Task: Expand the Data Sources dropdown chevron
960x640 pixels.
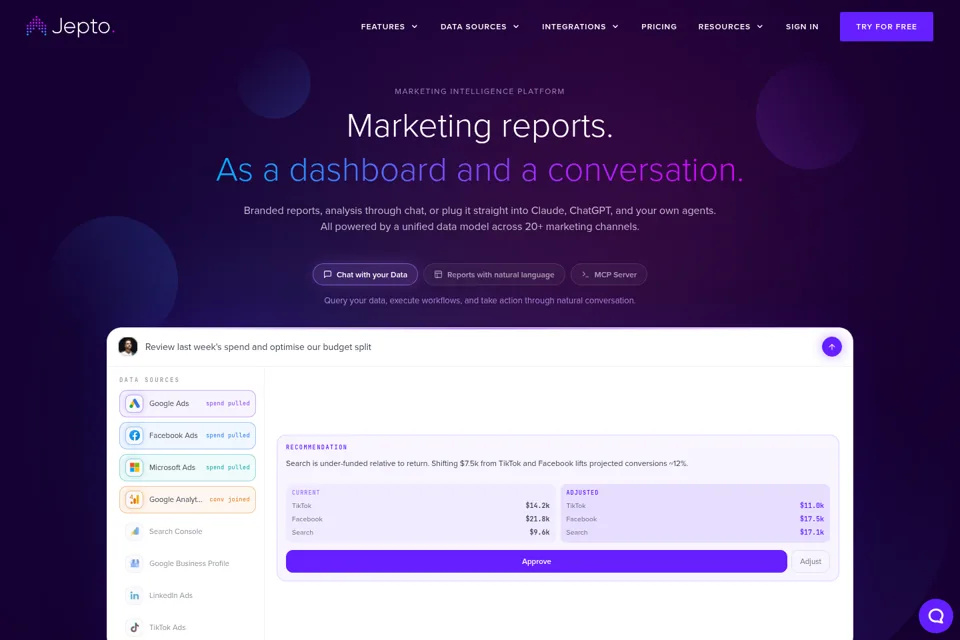Action: pyautogui.click(x=516, y=27)
